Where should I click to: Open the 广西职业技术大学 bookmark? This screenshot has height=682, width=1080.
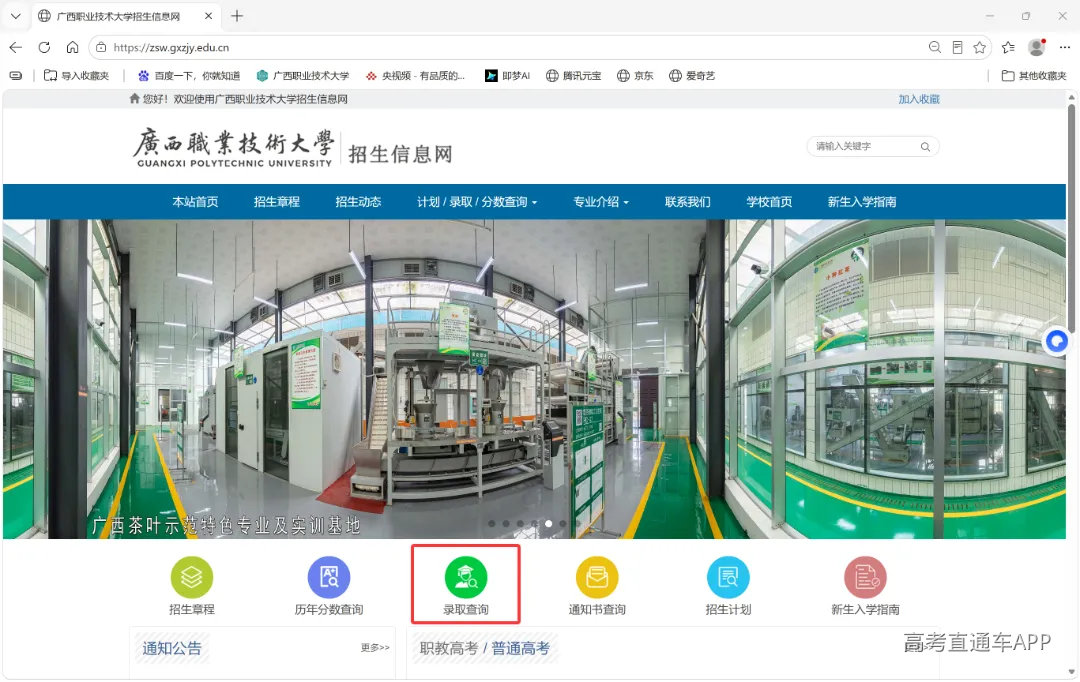[x=303, y=76]
